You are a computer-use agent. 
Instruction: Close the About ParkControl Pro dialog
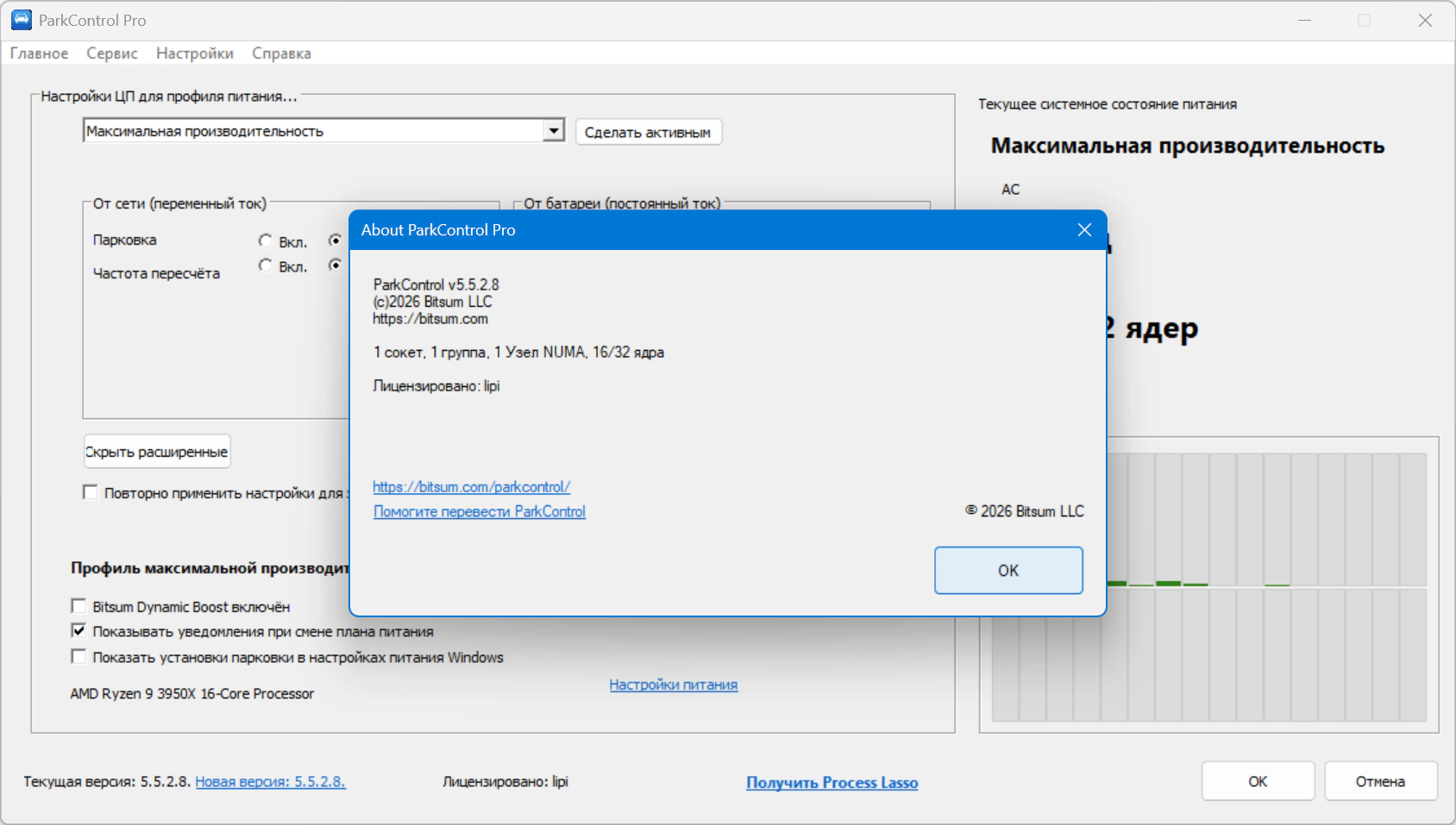coord(1084,230)
